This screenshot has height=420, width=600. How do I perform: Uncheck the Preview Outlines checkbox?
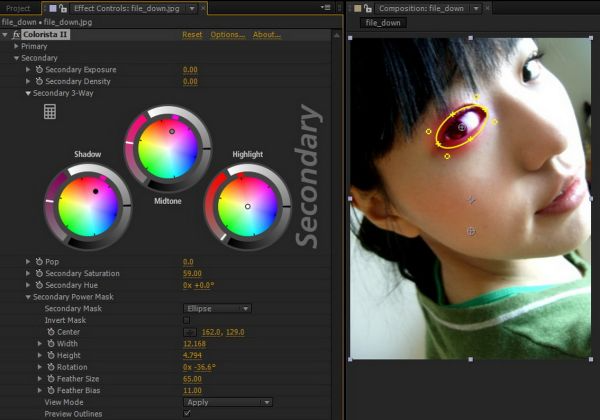coord(187,413)
